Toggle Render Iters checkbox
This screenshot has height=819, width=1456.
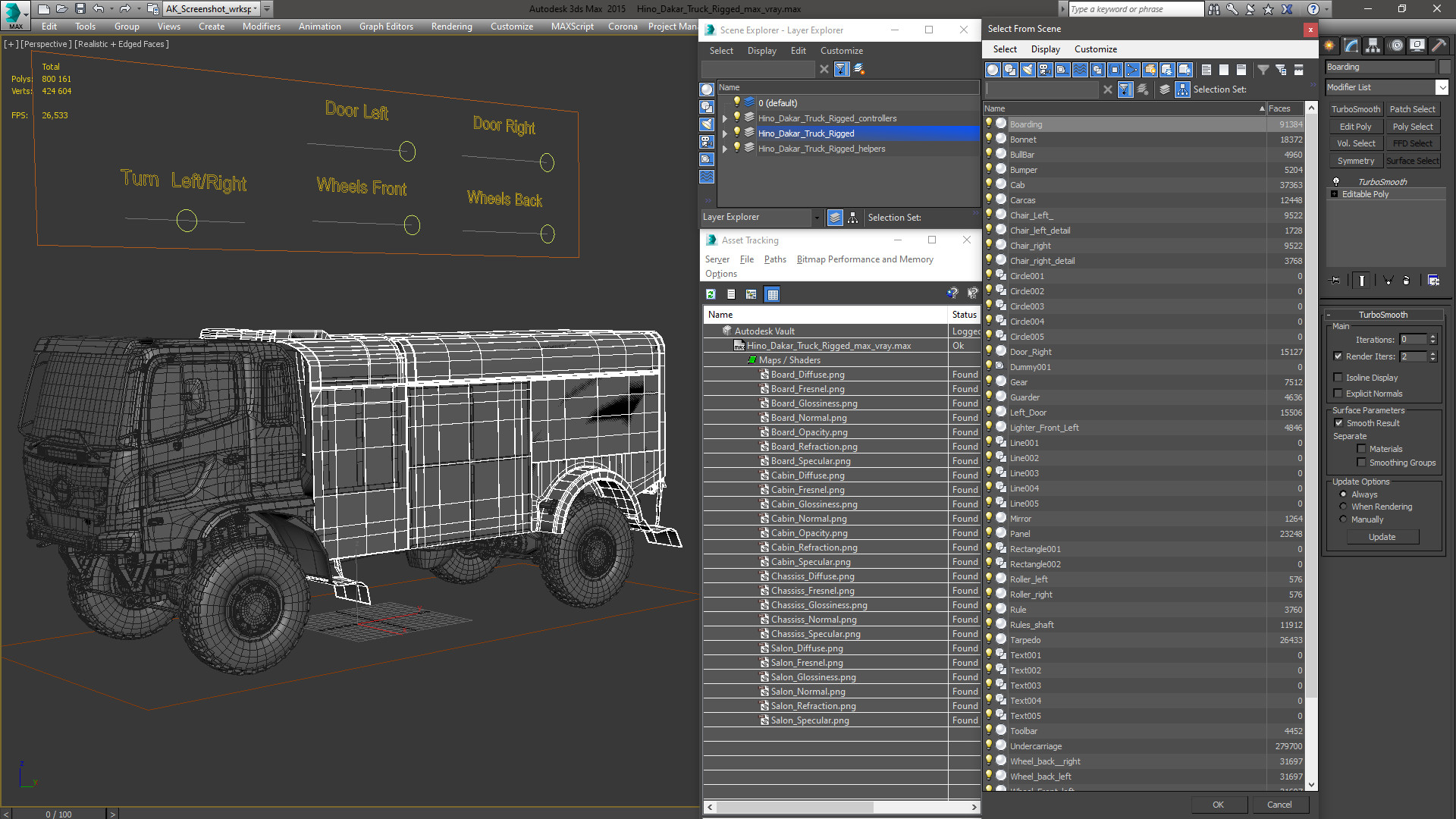pos(1338,356)
